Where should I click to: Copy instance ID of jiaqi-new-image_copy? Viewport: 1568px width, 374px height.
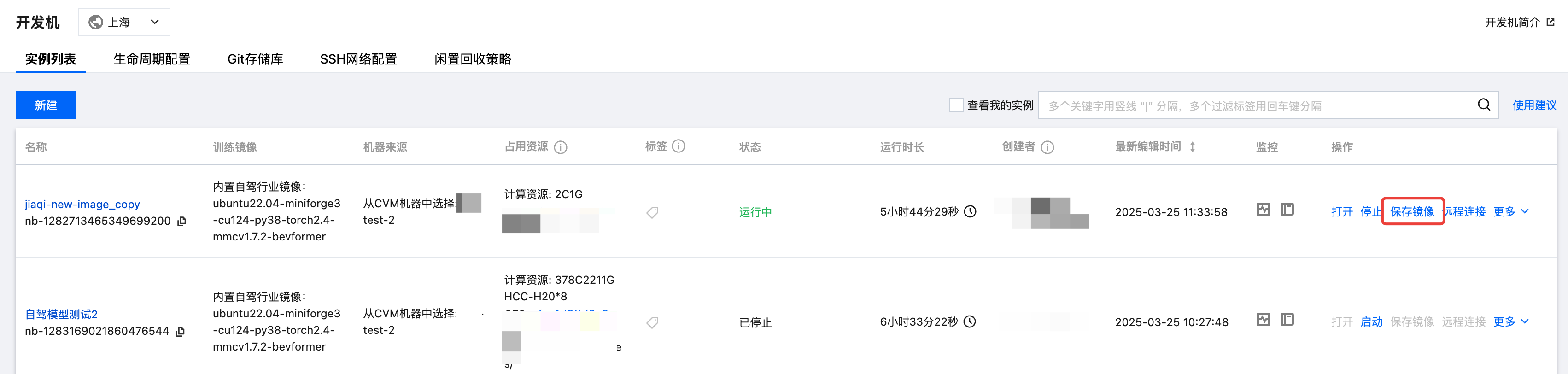coord(181,222)
